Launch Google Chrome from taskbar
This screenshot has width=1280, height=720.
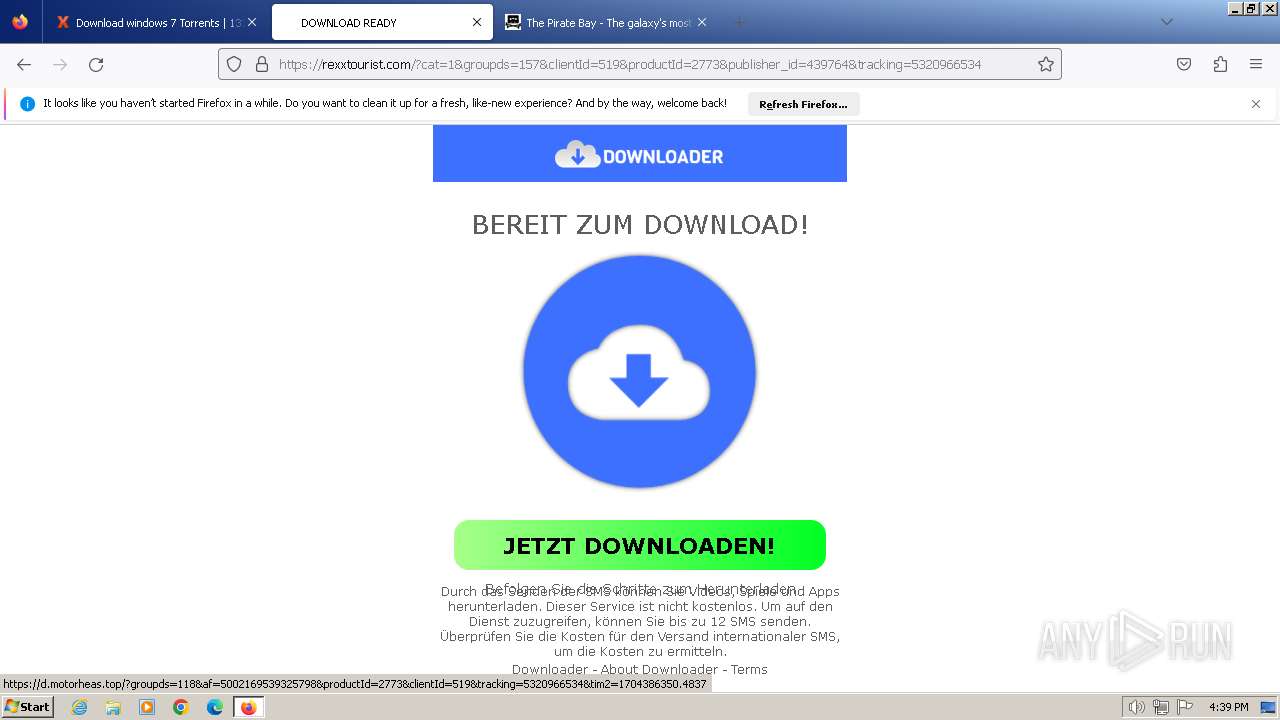pyautogui.click(x=181, y=707)
